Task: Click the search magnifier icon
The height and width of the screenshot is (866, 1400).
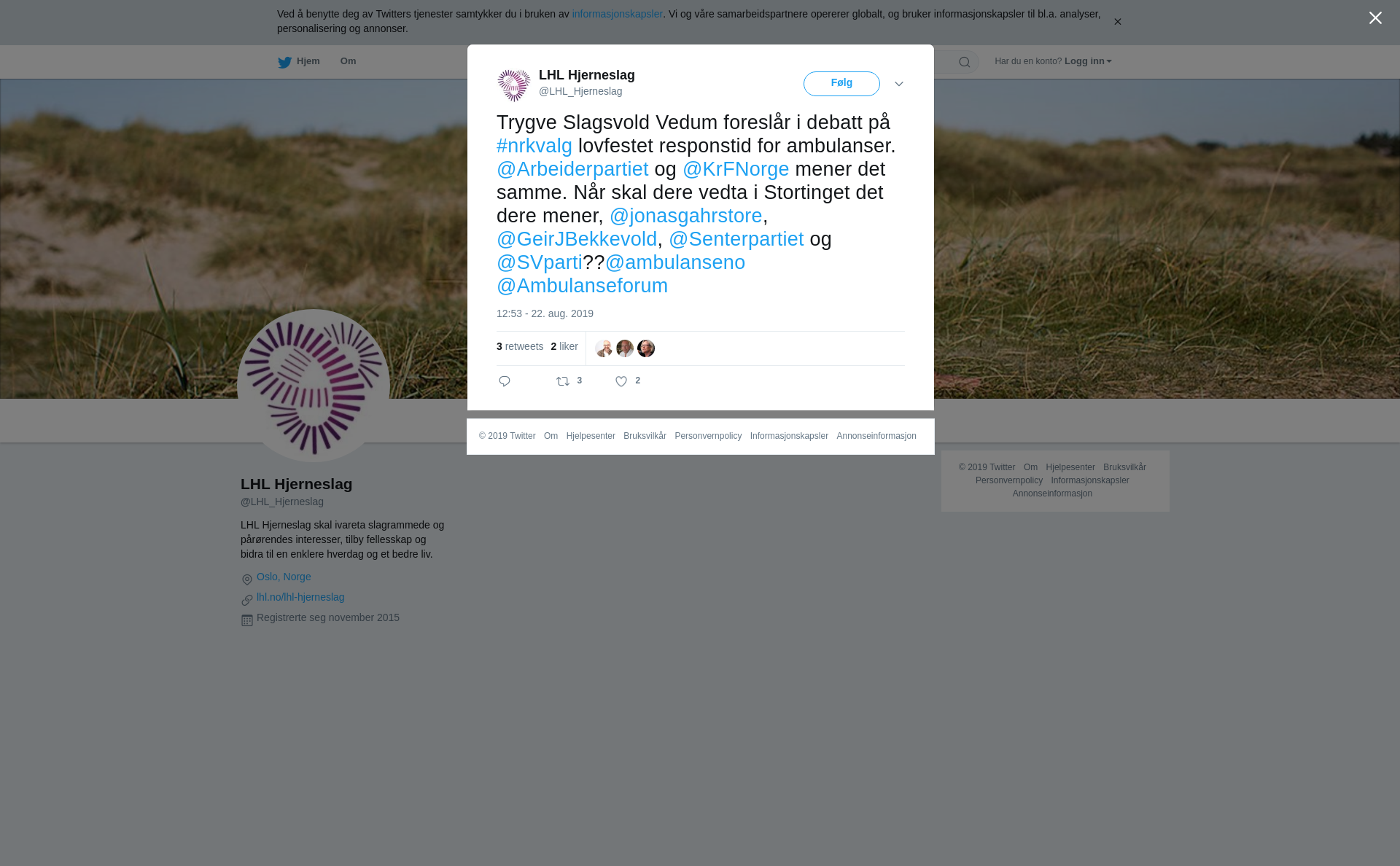Action: click(x=965, y=62)
